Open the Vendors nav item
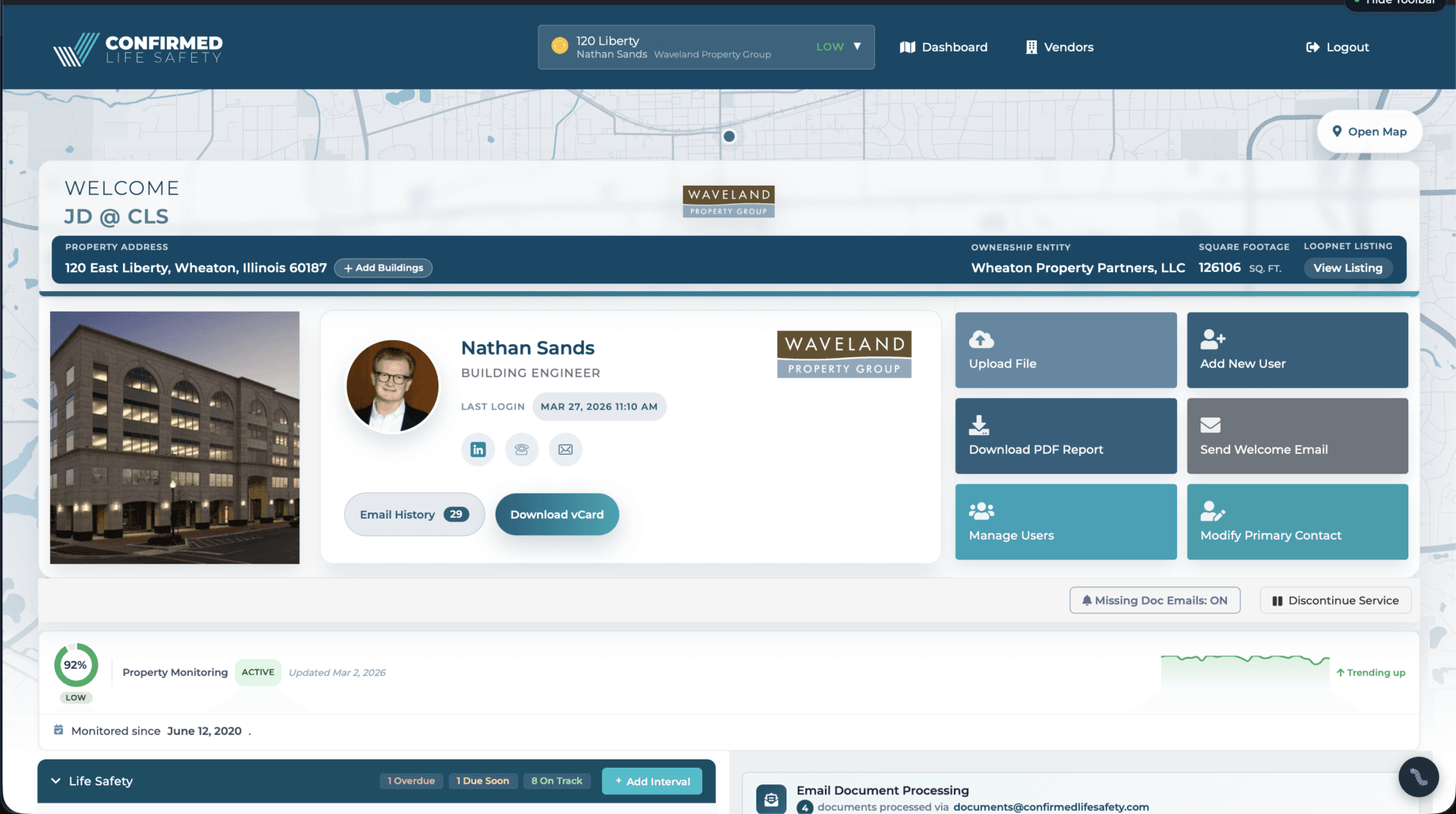The image size is (1456, 814). point(1059,47)
